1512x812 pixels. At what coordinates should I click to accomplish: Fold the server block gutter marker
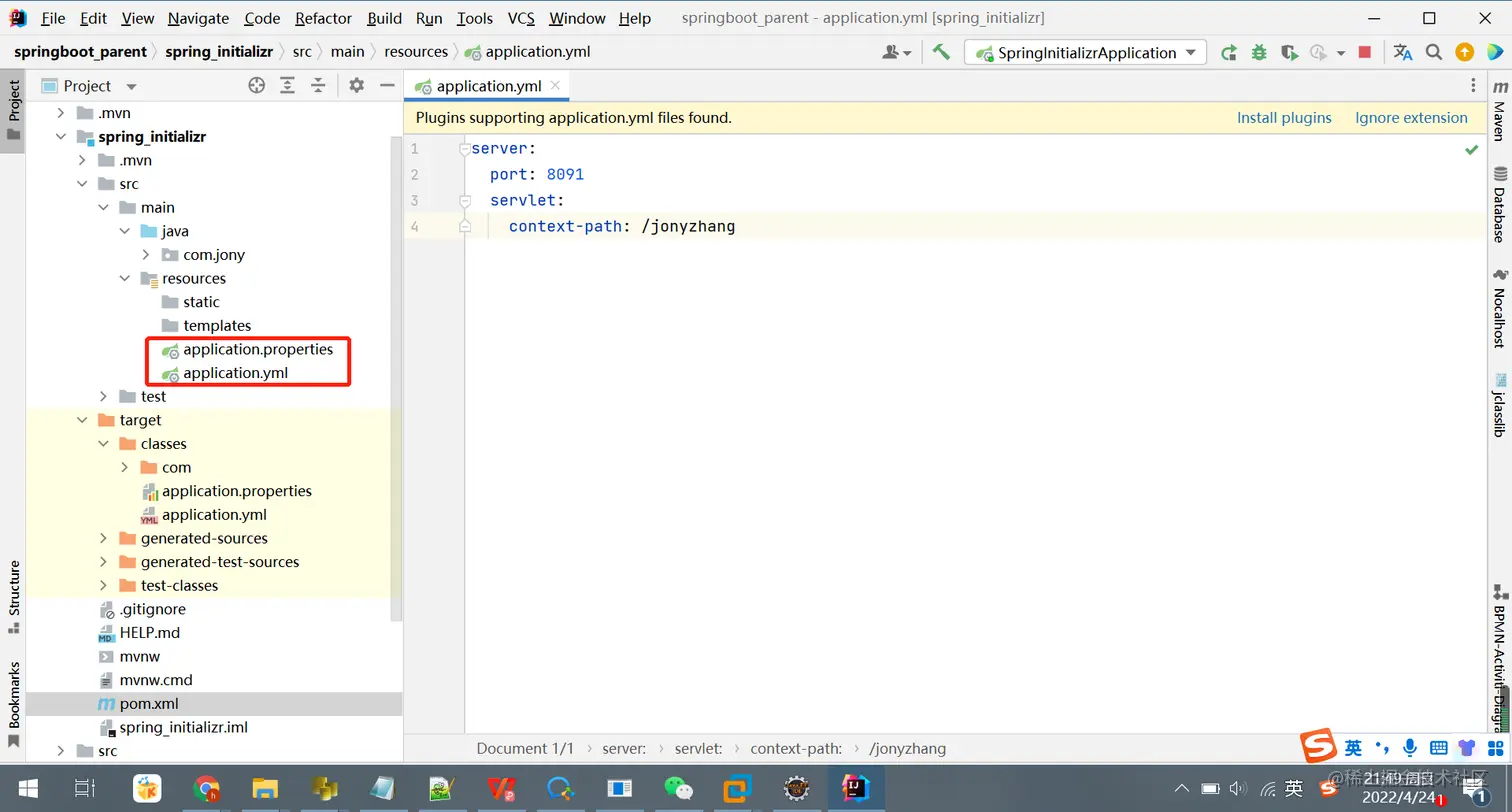tap(464, 149)
